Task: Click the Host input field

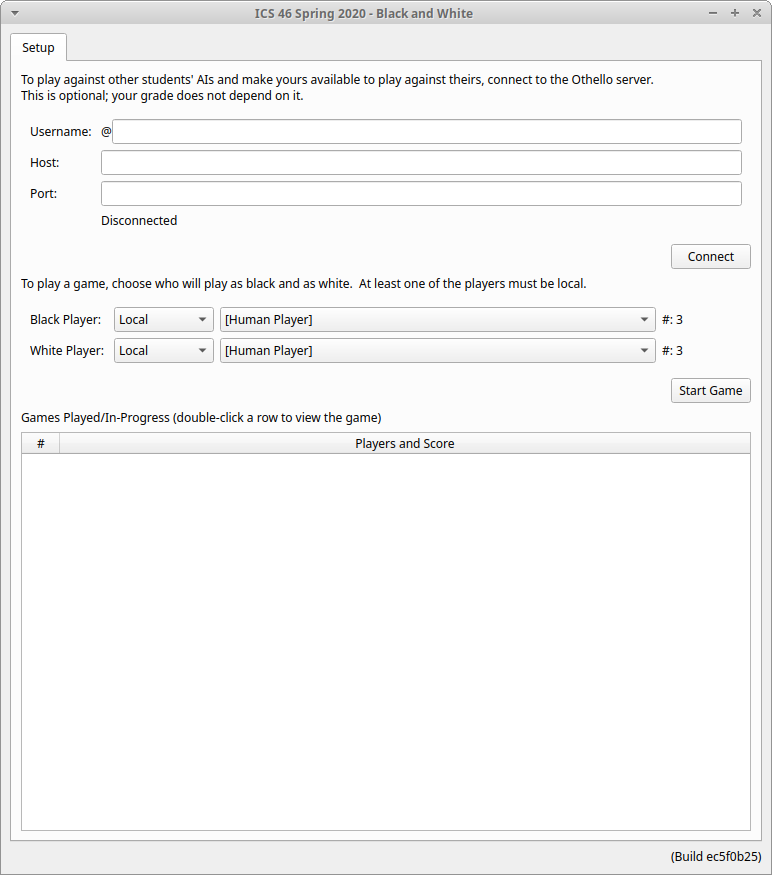Action: 421,163
